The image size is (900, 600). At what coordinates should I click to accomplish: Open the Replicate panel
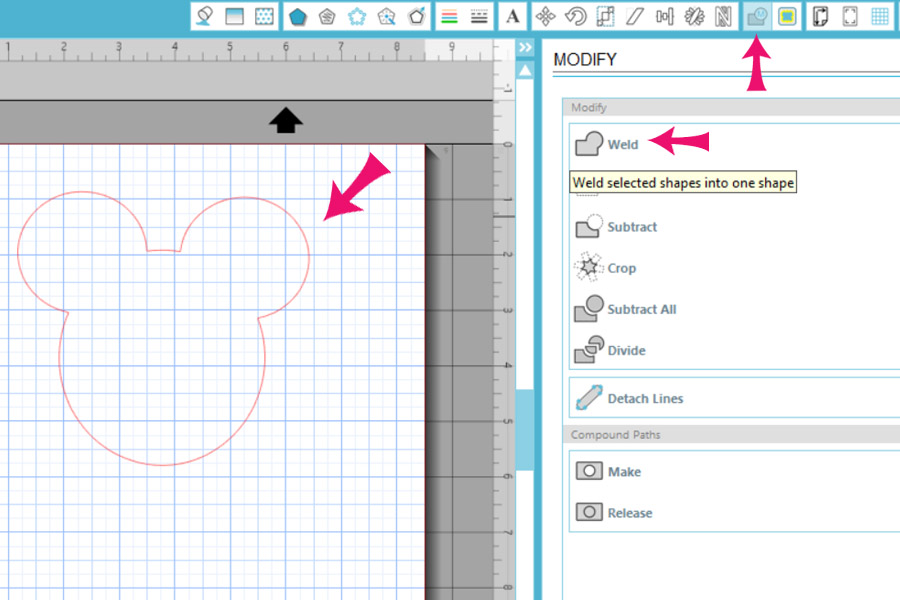[695, 16]
